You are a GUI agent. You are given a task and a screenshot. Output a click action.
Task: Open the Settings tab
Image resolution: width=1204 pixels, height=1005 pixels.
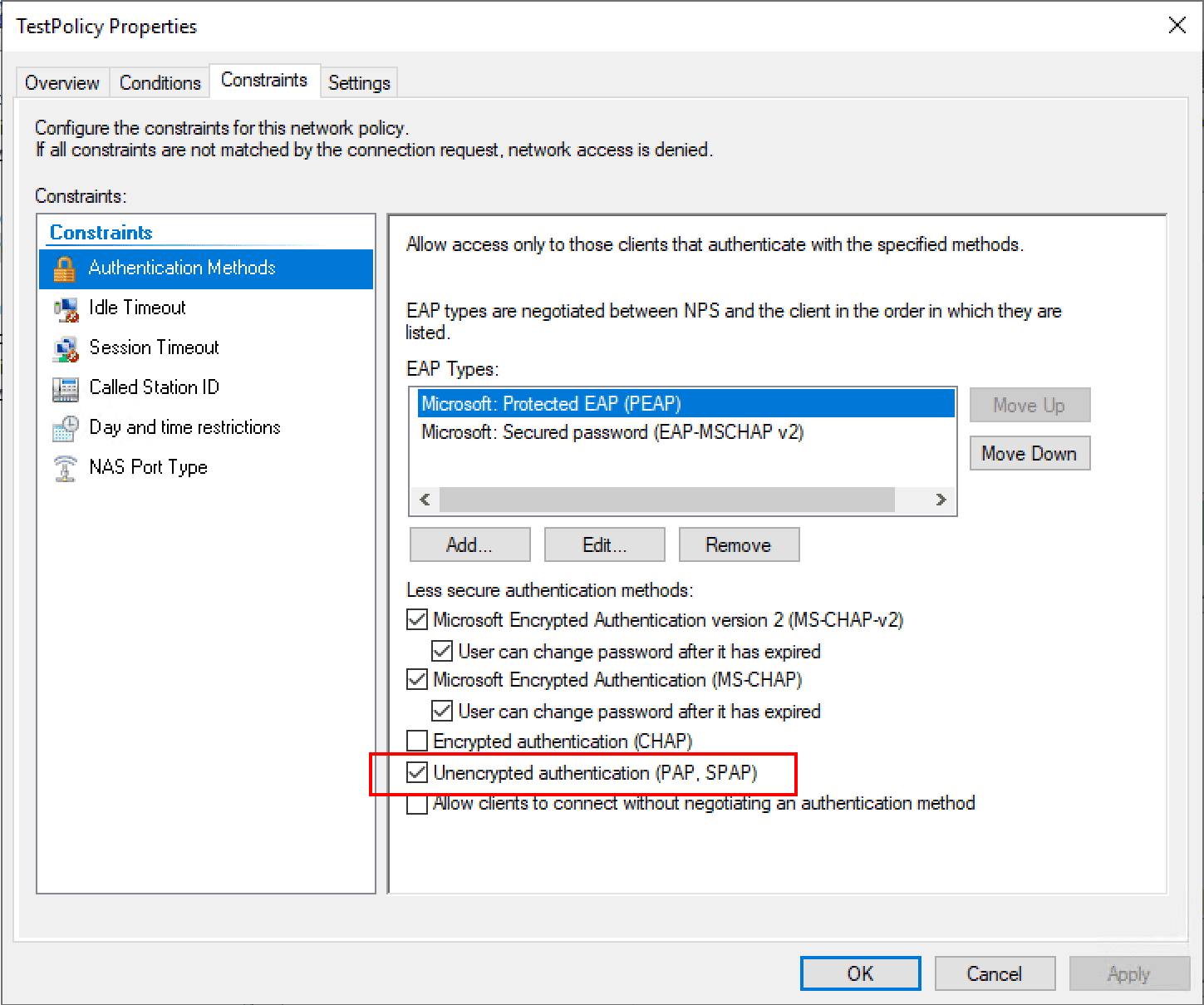(x=359, y=83)
